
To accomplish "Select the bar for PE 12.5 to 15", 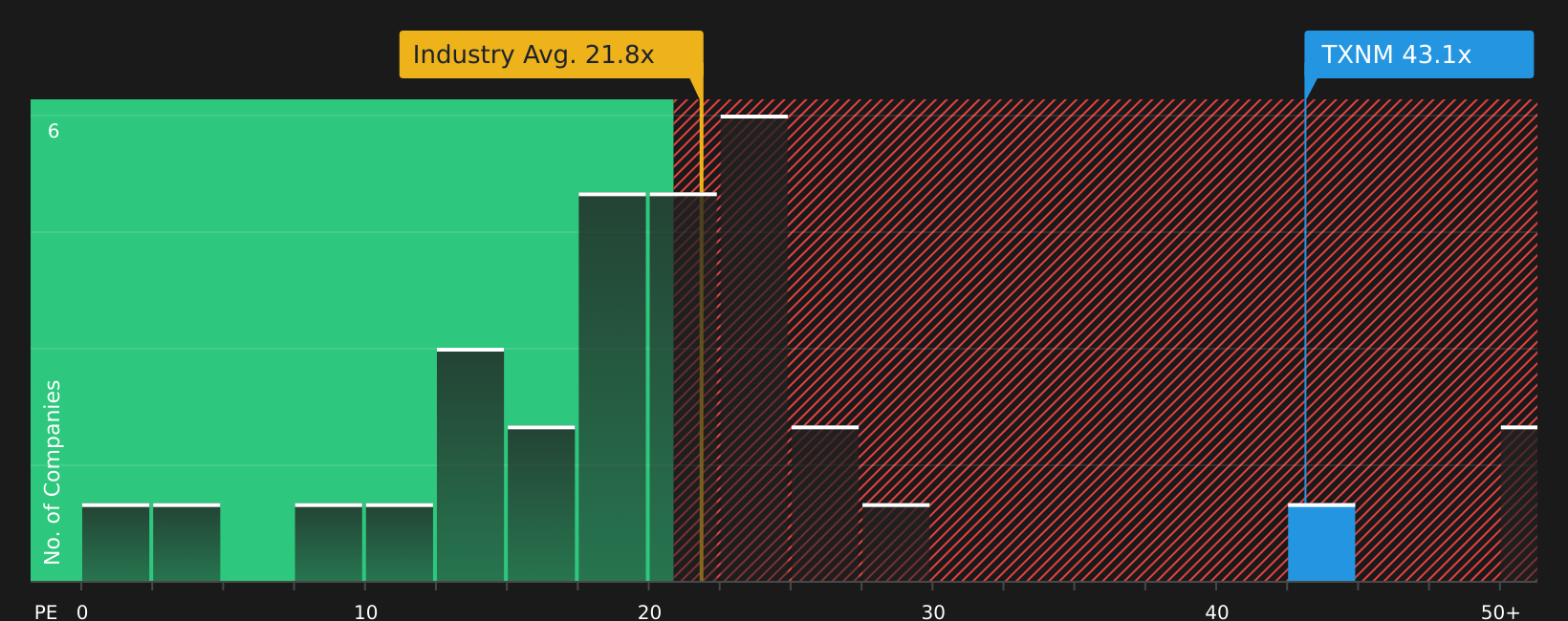I will point(470,464).
